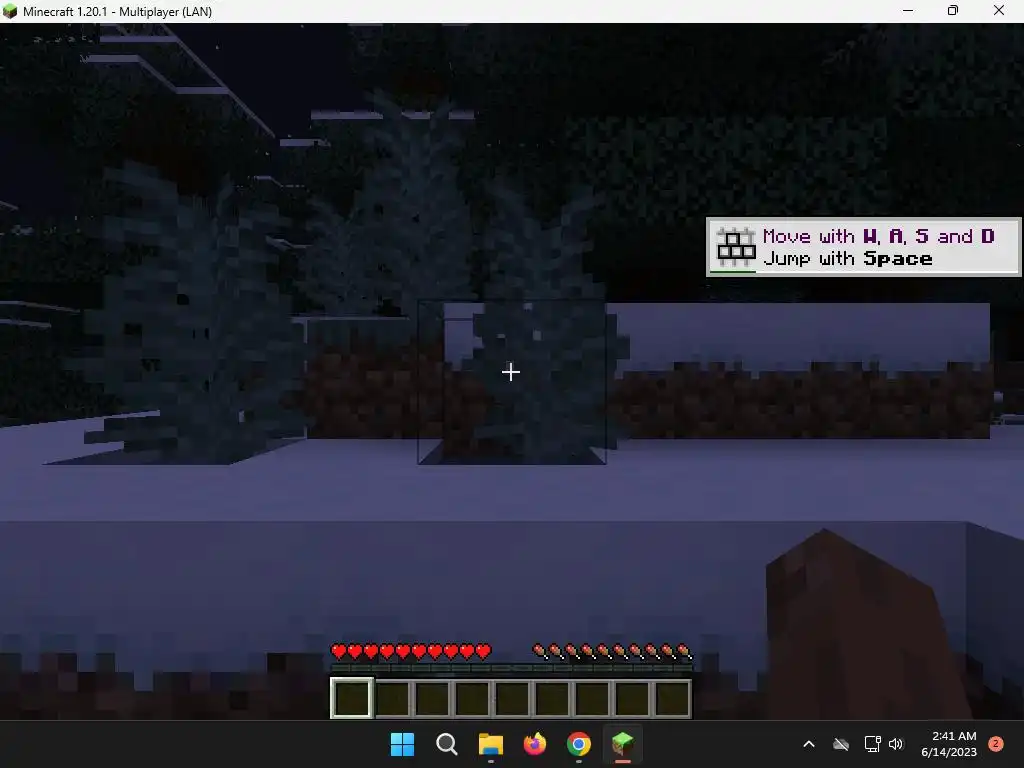
Task: Open File Explorer from the taskbar
Action: point(490,744)
